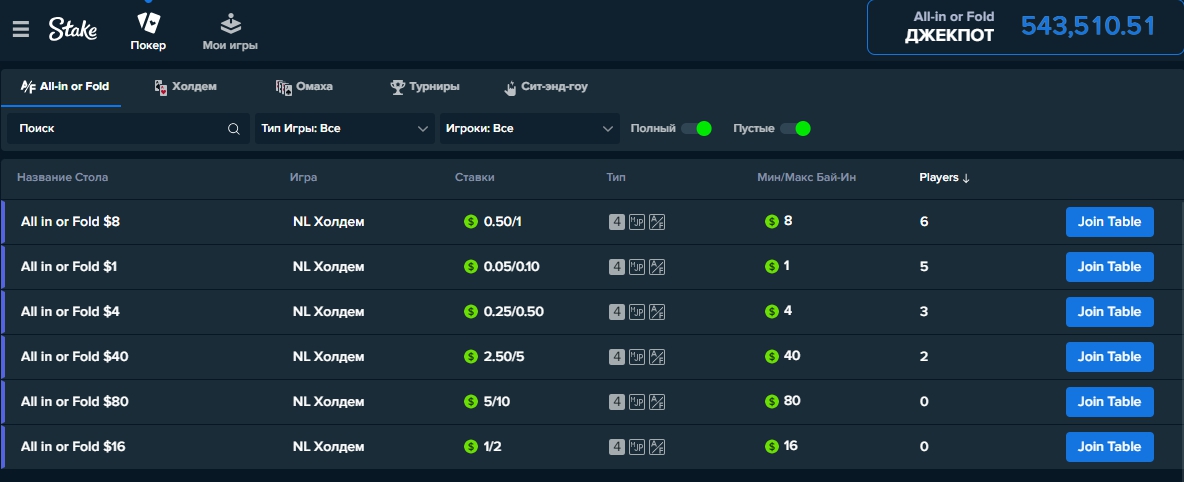
Task: Click the 4-player type icon in $8 row
Action: click(617, 222)
